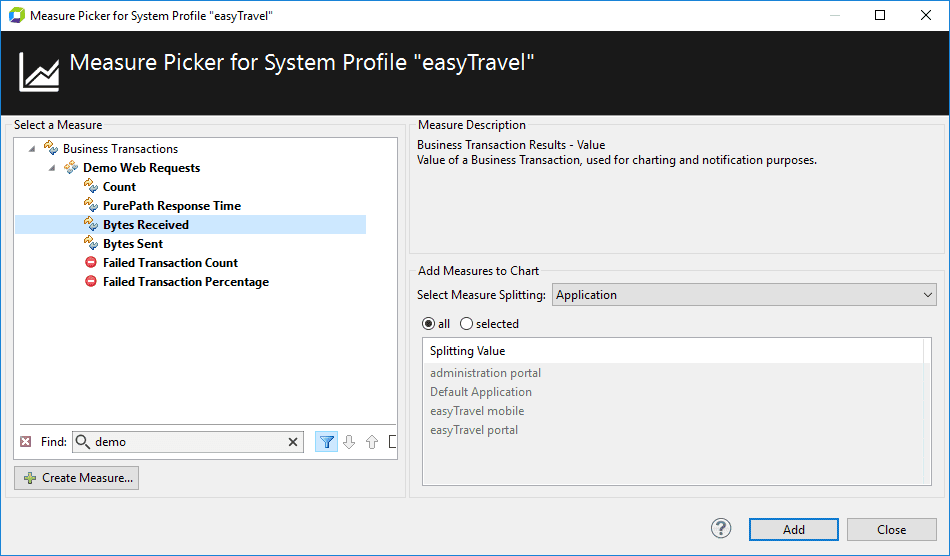
Task: Select the 'selected' radio button
Action: pos(466,323)
